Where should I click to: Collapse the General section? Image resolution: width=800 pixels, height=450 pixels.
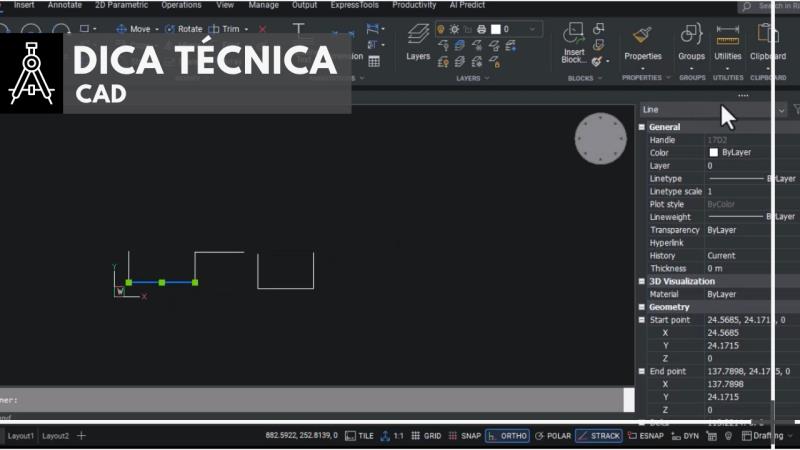[x=642, y=127]
